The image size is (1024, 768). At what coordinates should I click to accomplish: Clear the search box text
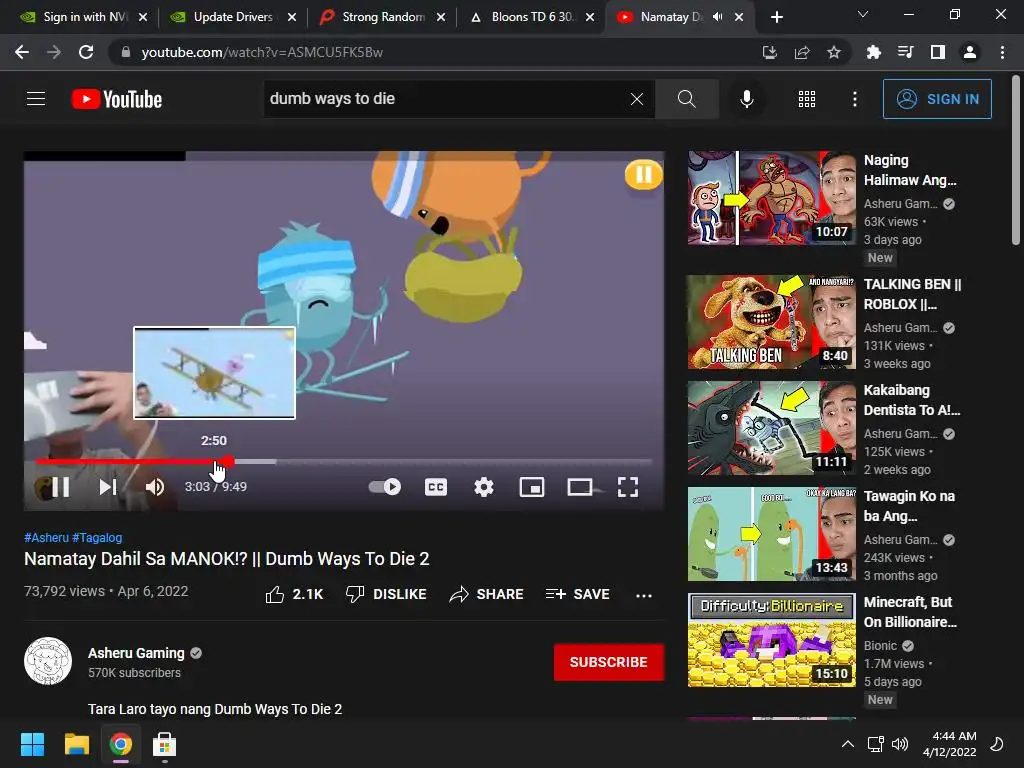pos(636,99)
